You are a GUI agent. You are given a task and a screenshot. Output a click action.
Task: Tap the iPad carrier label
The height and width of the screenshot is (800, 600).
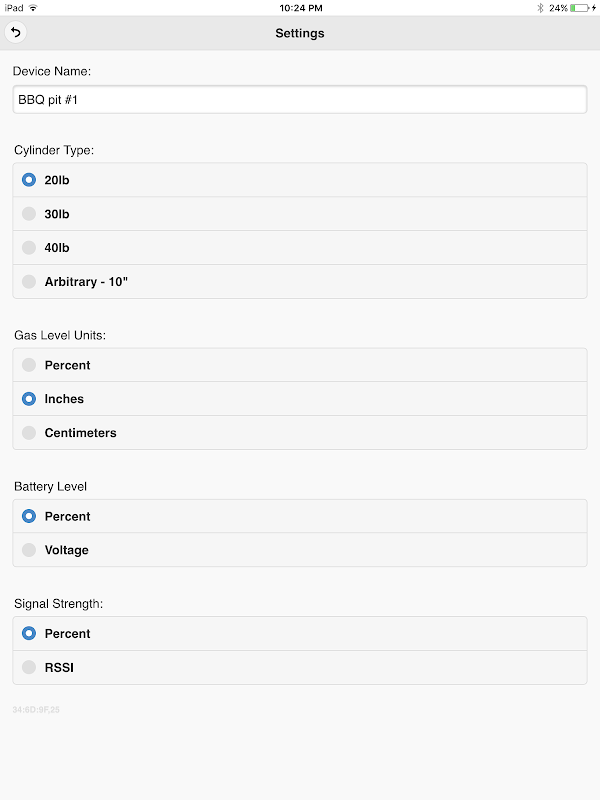point(13,7)
